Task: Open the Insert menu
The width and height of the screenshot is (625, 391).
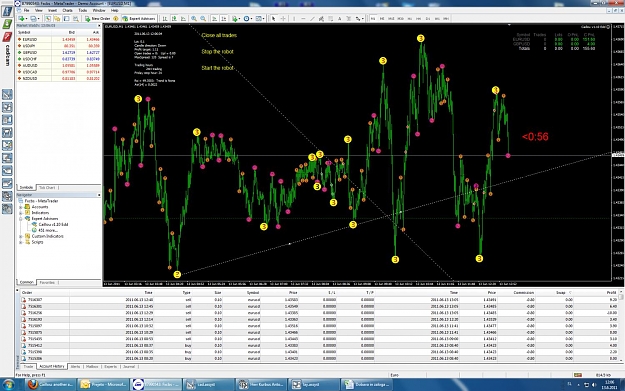Action: [52, 10]
